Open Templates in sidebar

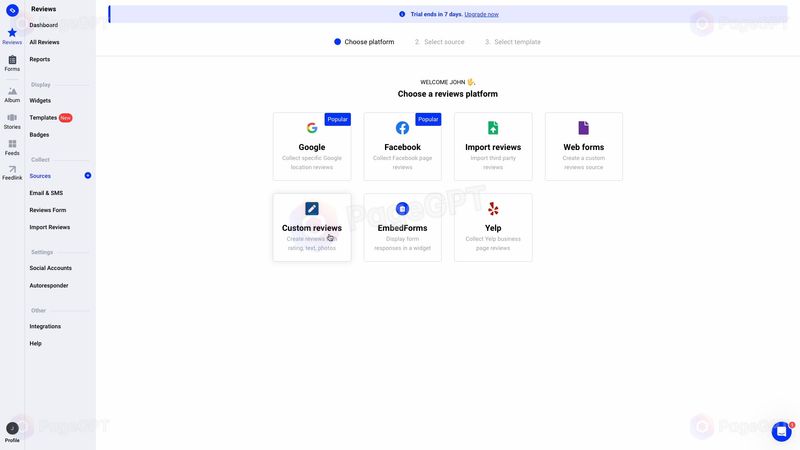coord(43,117)
